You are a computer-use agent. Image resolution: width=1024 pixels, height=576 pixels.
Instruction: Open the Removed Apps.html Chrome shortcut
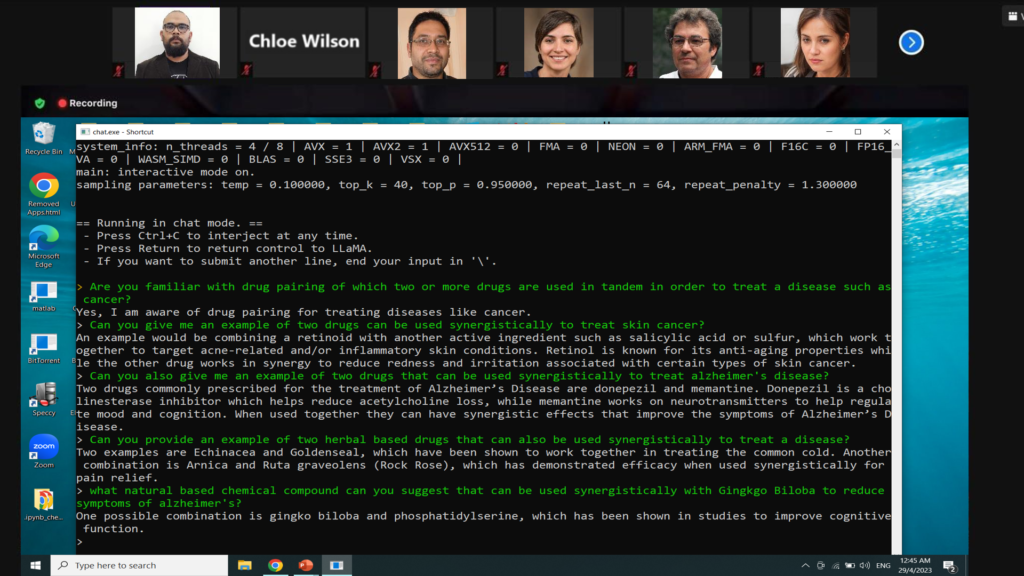pyautogui.click(x=44, y=190)
